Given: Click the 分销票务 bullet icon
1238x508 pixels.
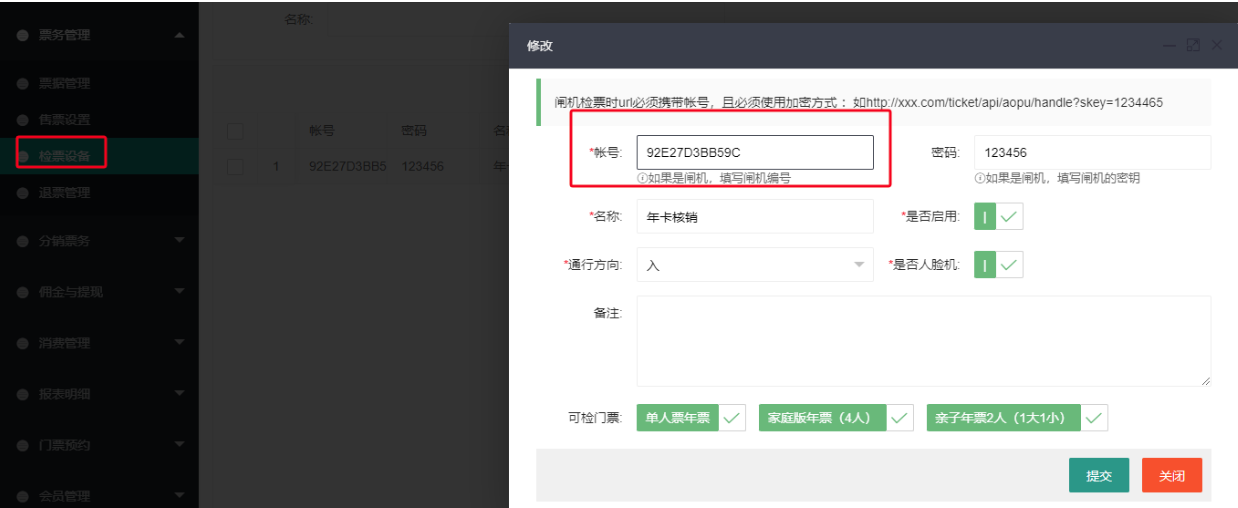Looking at the screenshot, I should click(x=22, y=241).
